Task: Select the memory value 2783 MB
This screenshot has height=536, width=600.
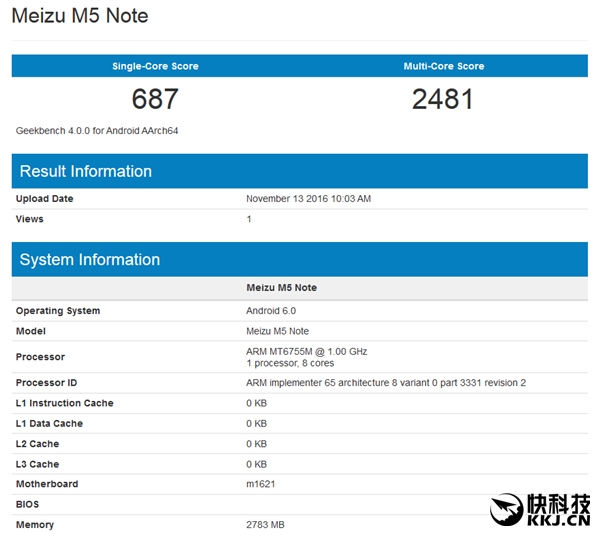Action: [x=265, y=525]
